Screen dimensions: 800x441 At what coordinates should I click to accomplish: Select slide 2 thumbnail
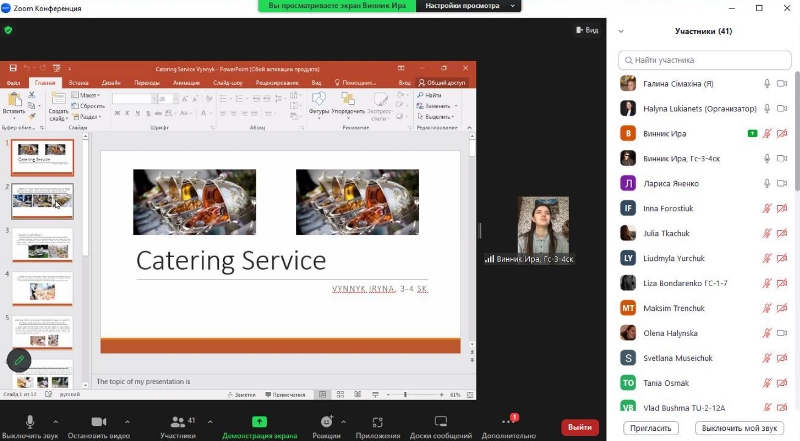pyautogui.click(x=42, y=202)
